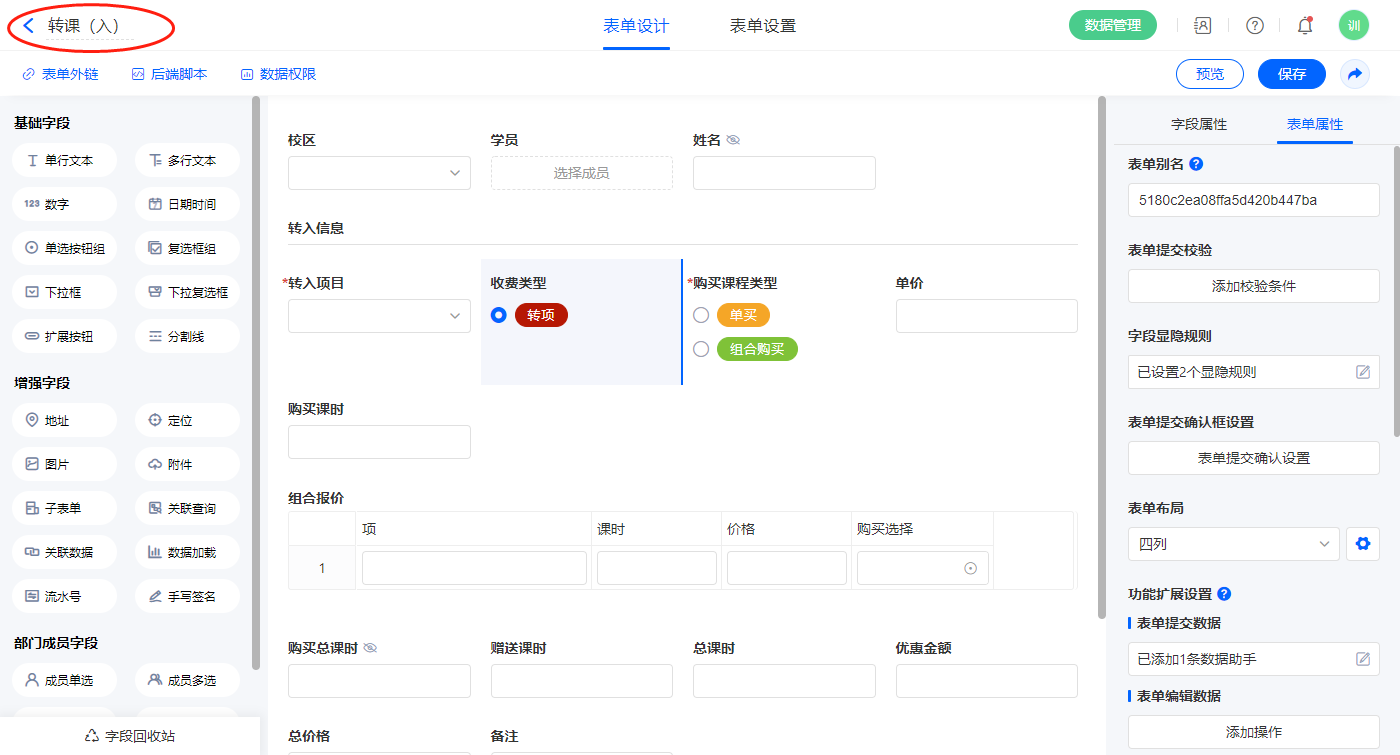Click the 单价 input field
The image size is (1400, 755).
pos(986,316)
